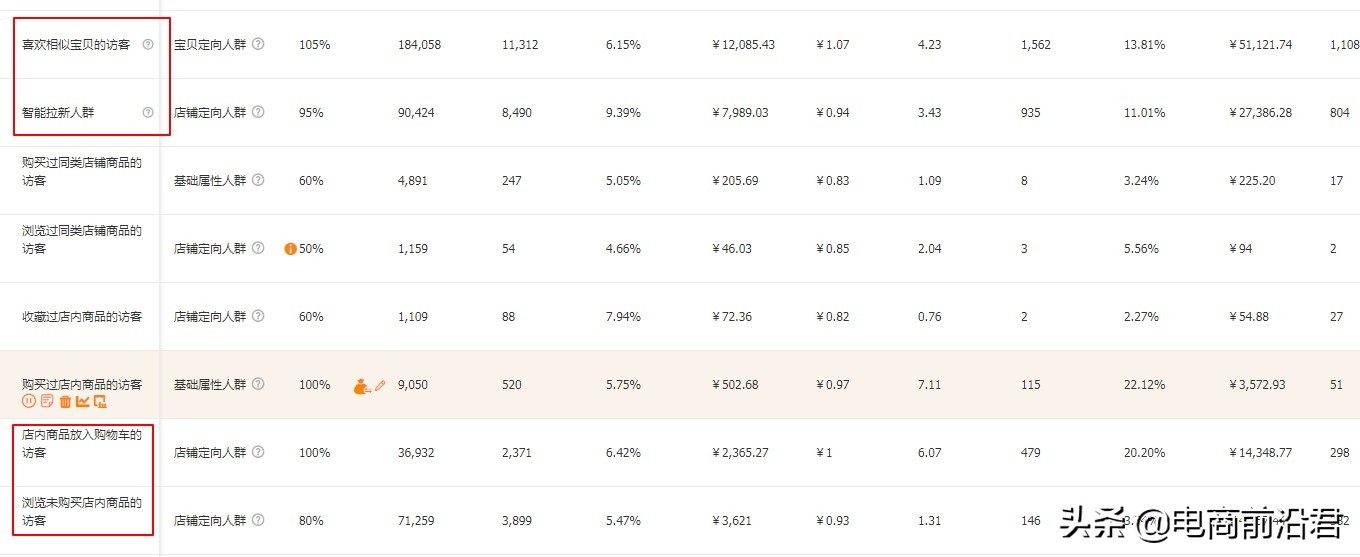Image resolution: width=1360 pixels, height=557 pixels.
Task: Delete the 购买过店内商品的访客 audience via trash icon
Action: click(x=65, y=401)
